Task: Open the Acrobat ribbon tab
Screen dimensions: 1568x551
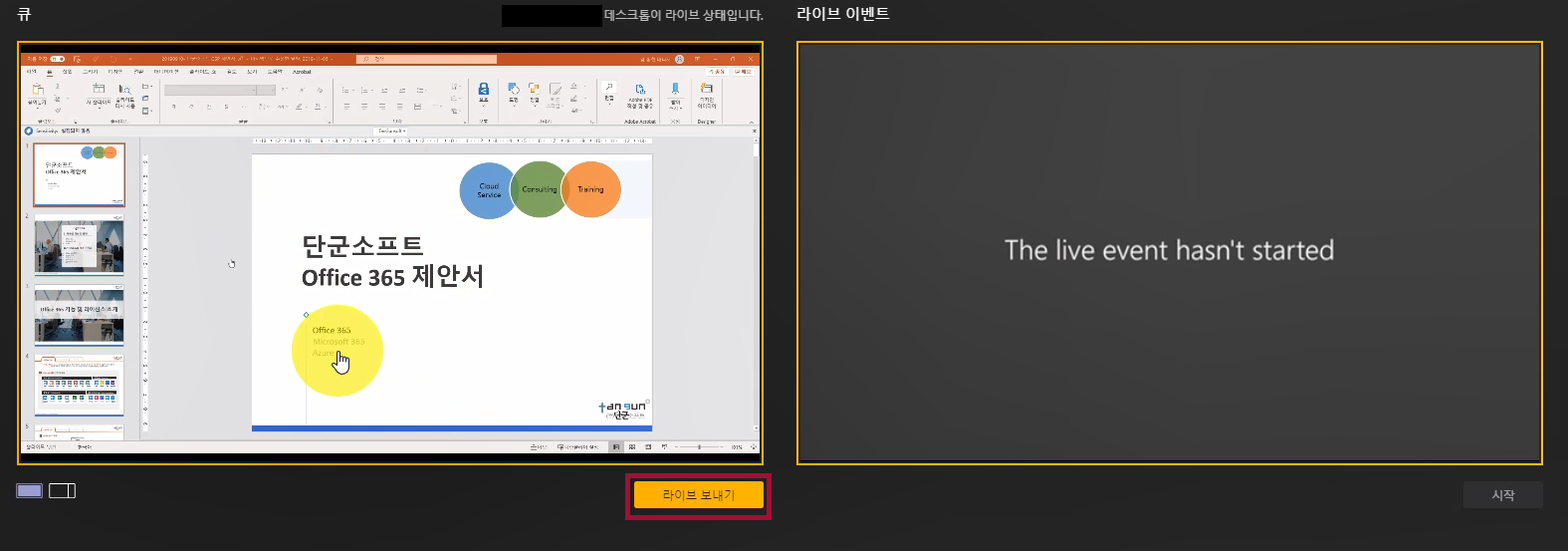Action: tap(302, 72)
